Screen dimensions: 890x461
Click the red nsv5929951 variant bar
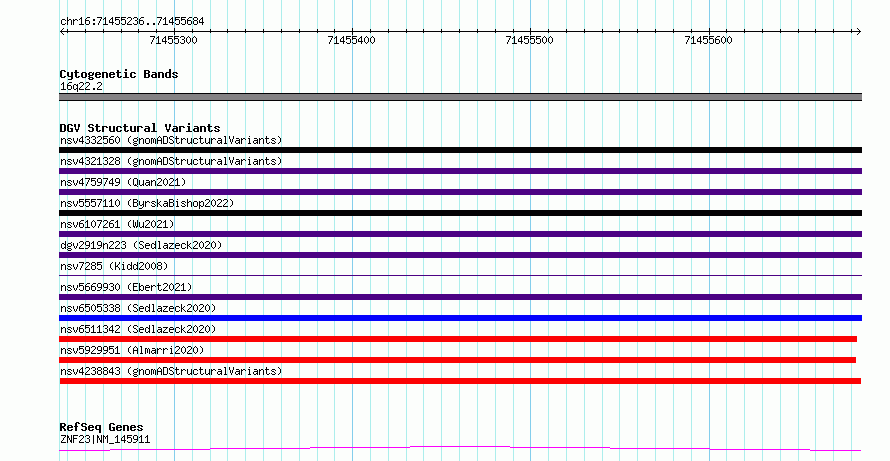click(x=457, y=360)
